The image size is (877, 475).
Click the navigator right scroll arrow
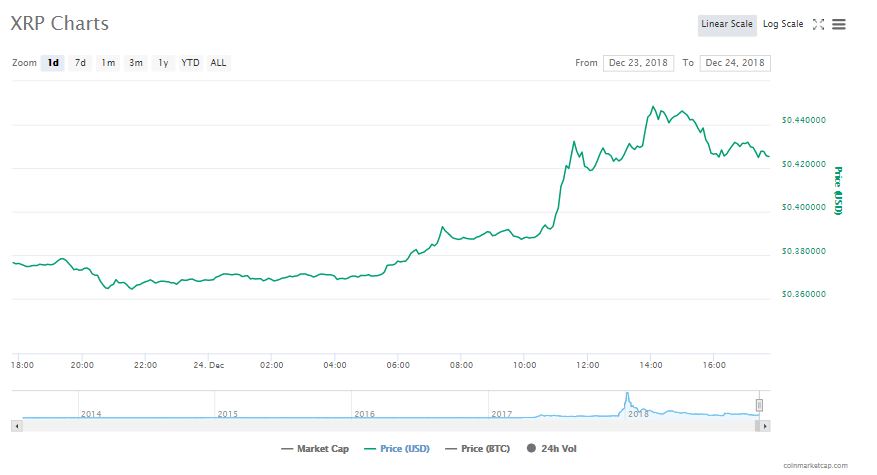pyautogui.click(x=765, y=426)
